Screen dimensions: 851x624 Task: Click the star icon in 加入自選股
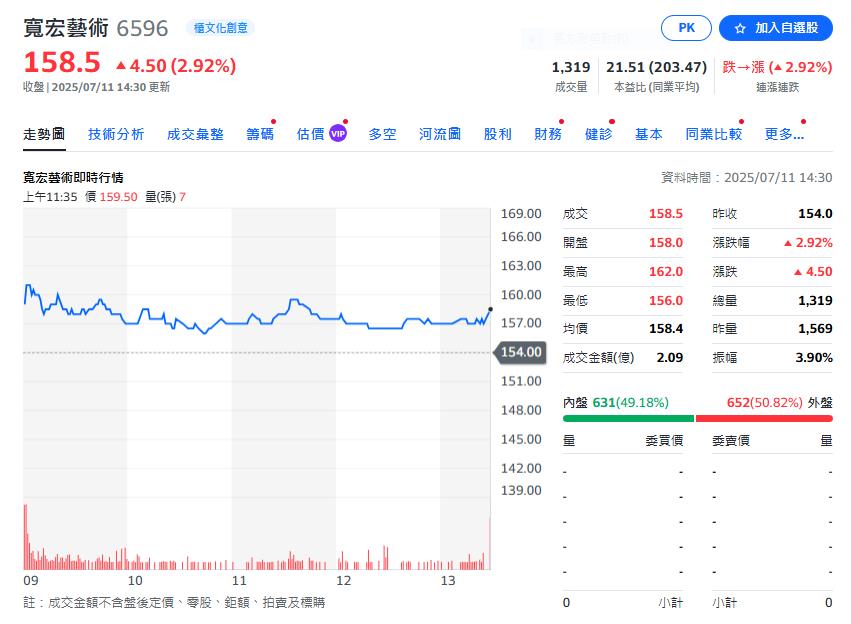(740, 28)
